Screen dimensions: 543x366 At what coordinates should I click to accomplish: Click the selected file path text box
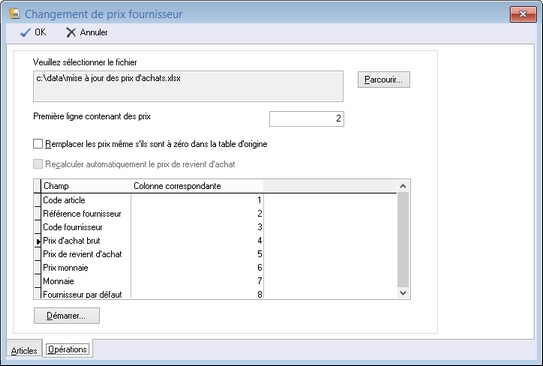point(188,86)
